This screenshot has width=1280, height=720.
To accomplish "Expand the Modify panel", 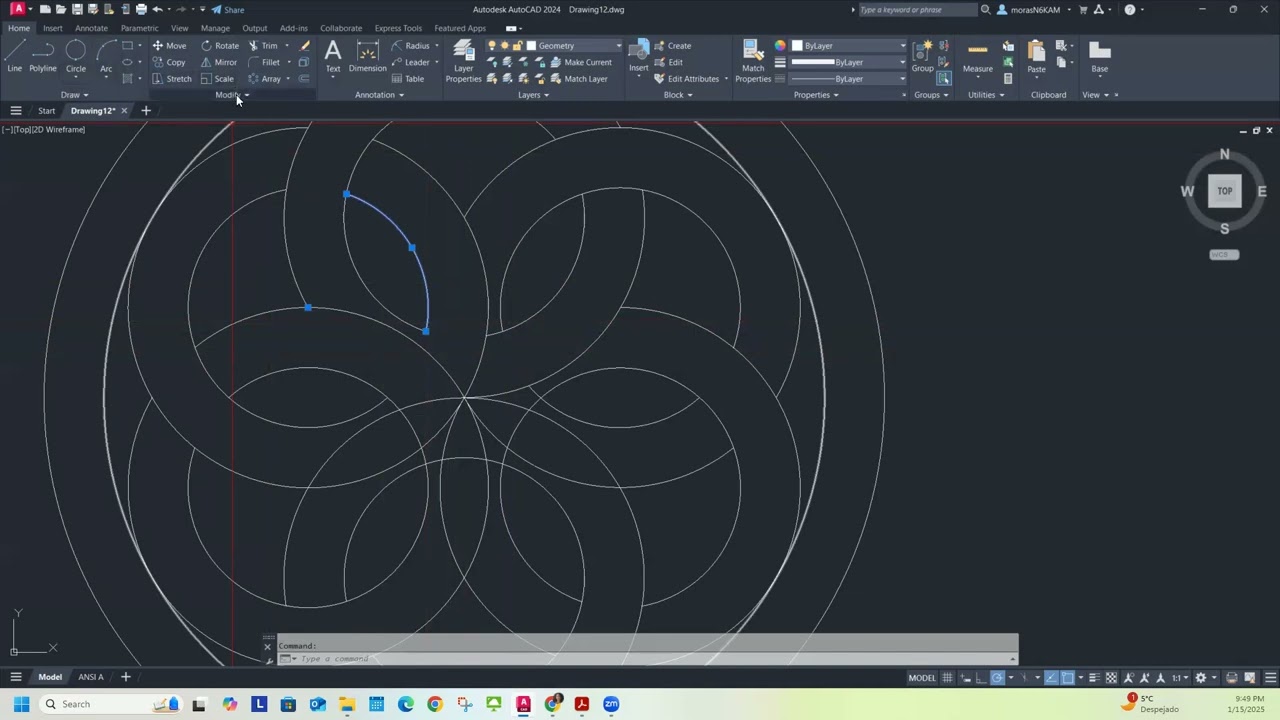I will pos(232,95).
